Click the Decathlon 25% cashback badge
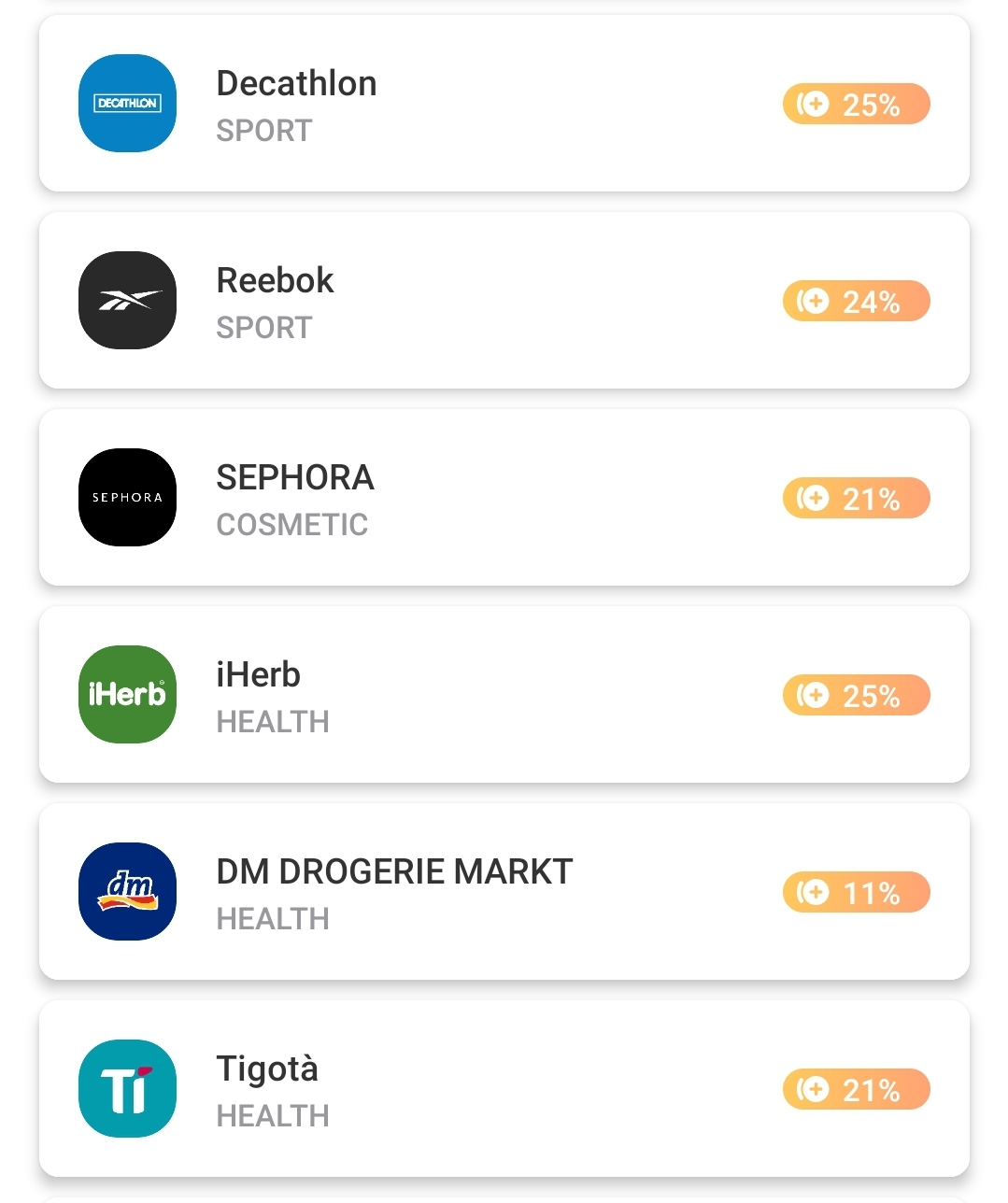Image resolution: width=1008 pixels, height=1203 pixels. pos(856,104)
